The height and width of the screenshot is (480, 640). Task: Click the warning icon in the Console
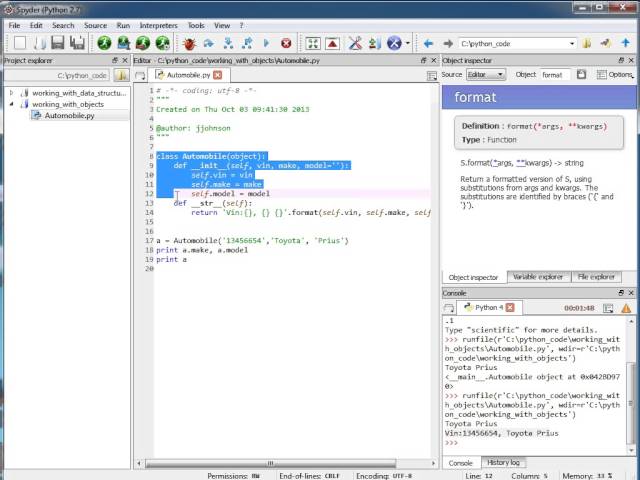(x=626, y=308)
